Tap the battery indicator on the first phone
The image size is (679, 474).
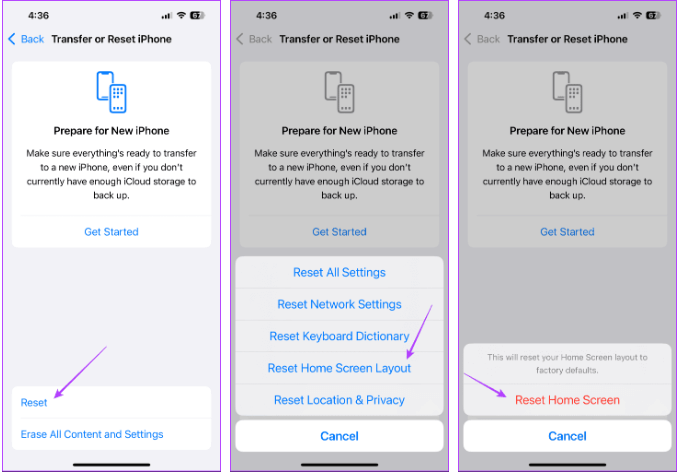[x=197, y=16]
